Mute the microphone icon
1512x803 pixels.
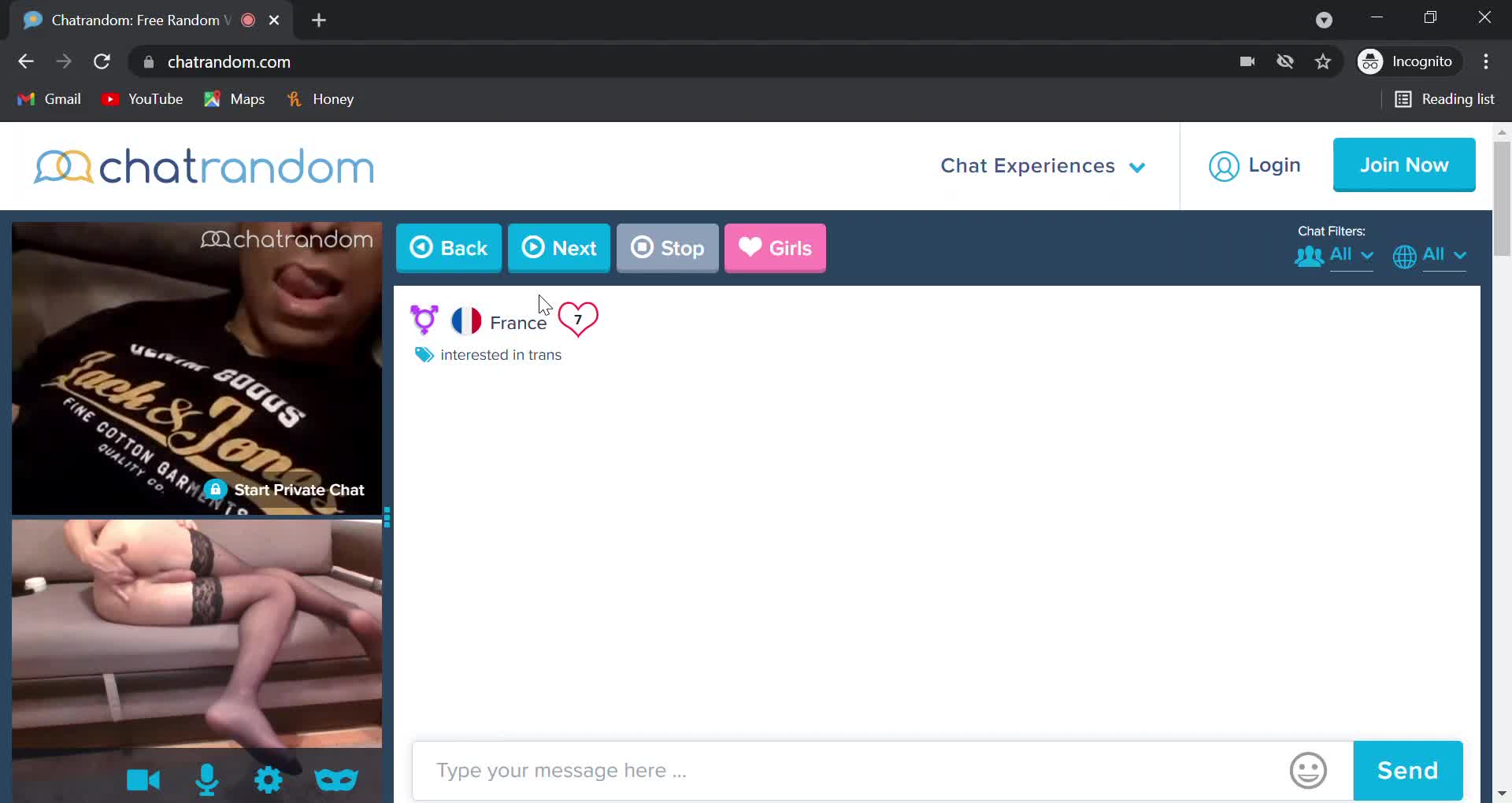tap(207, 779)
